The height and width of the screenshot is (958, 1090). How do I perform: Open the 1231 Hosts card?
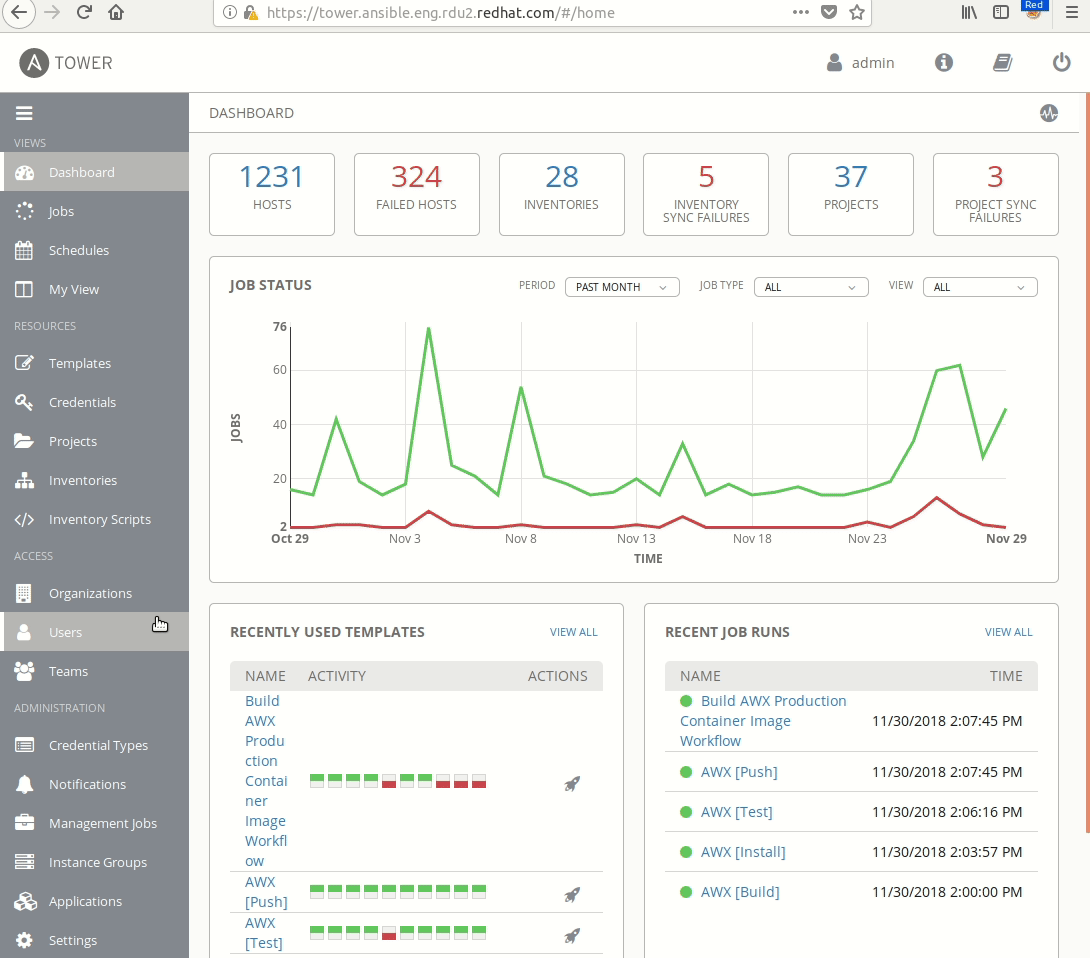[272, 195]
